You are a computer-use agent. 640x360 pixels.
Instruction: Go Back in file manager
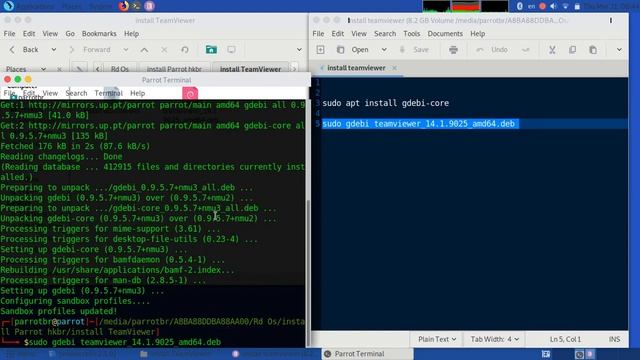click(x=24, y=49)
